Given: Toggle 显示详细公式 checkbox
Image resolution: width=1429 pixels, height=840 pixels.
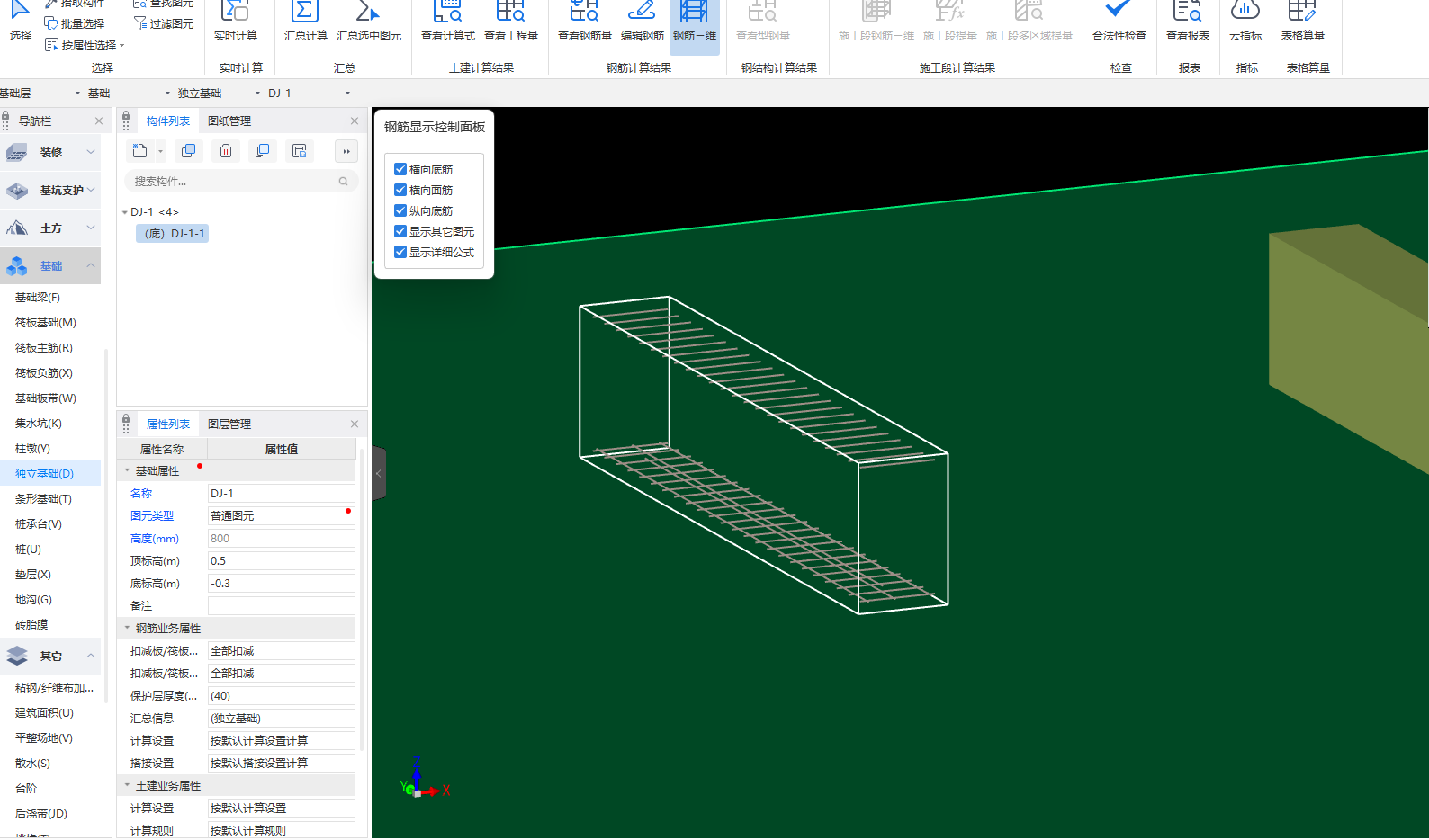Looking at the screenshot, I should click(400, 252).
